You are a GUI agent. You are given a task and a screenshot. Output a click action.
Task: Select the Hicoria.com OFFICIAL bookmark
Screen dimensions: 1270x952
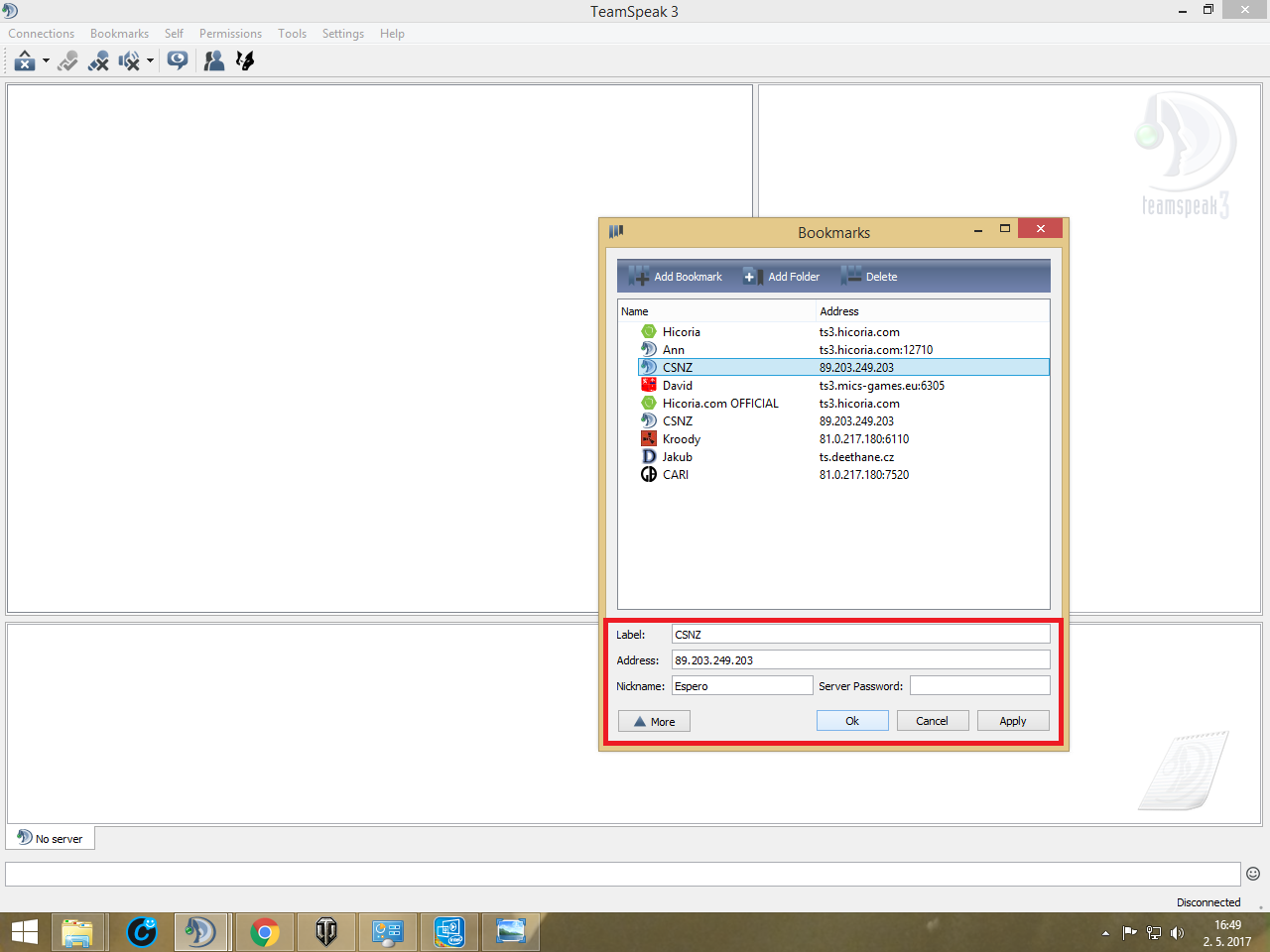click(843, 404)
